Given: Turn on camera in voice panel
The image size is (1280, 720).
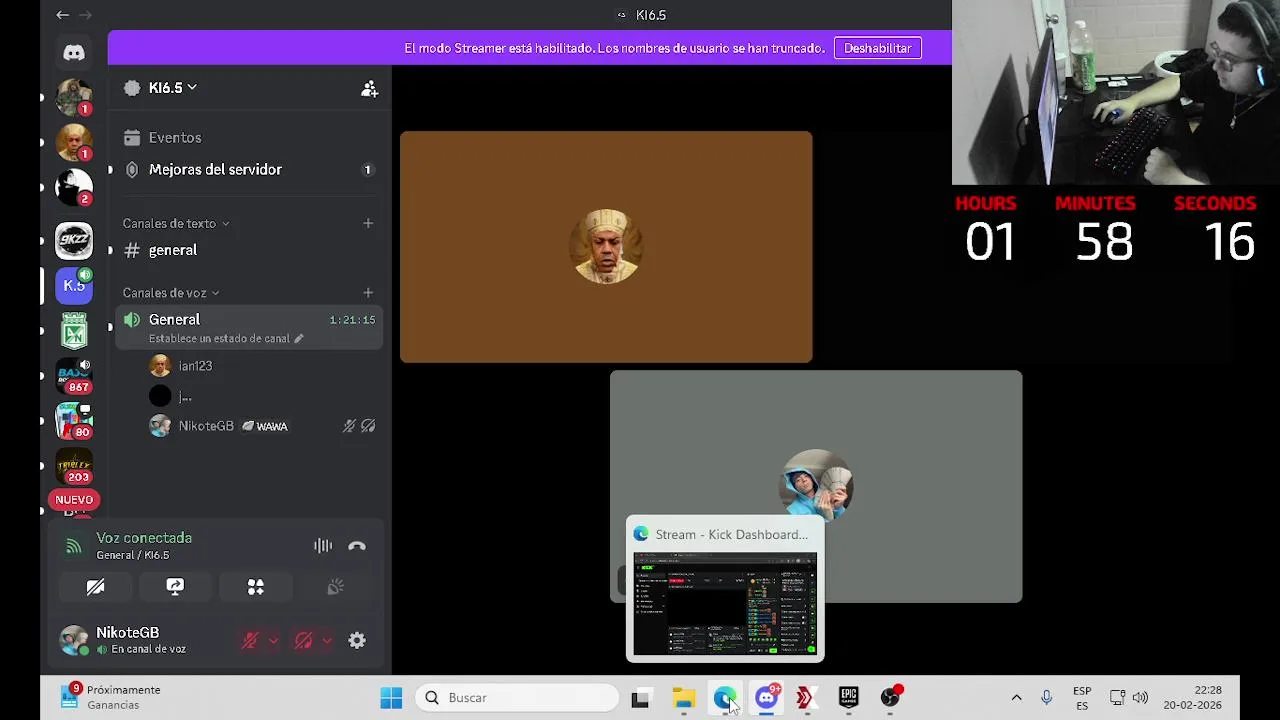Looking at the screenshot, I should tap(95, 588).
